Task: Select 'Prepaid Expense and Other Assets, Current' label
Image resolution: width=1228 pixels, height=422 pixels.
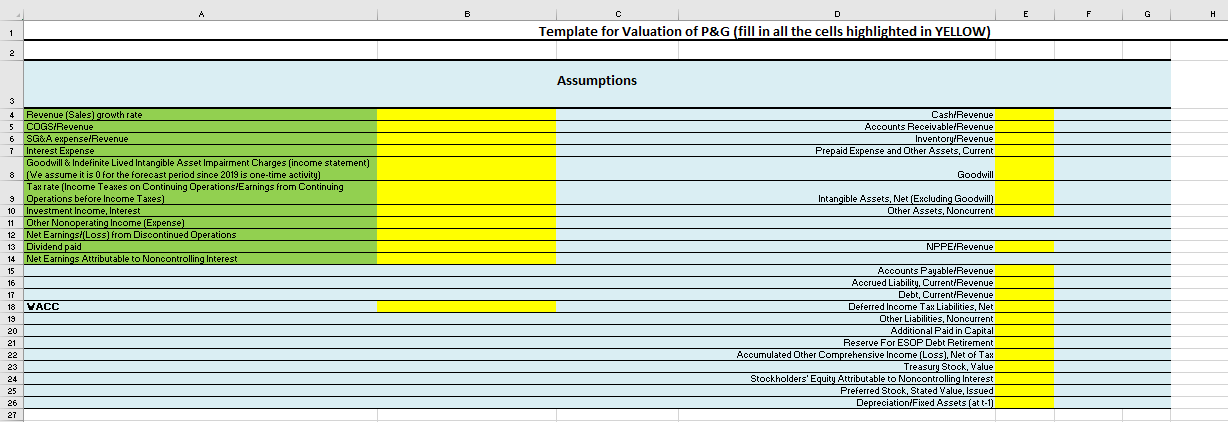Action: 838,151
